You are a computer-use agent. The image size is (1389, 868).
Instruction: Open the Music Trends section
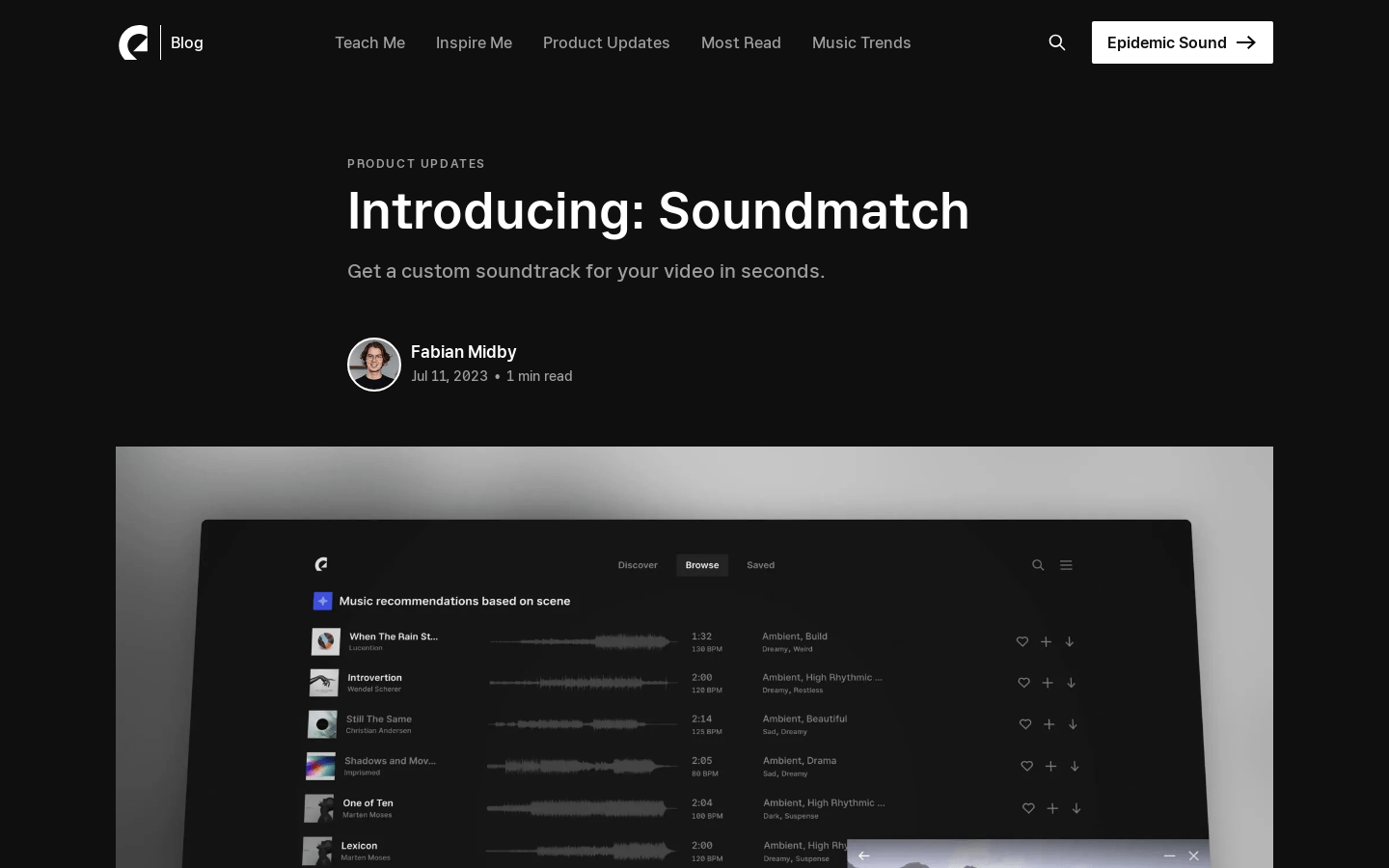(x=861, y=42)
